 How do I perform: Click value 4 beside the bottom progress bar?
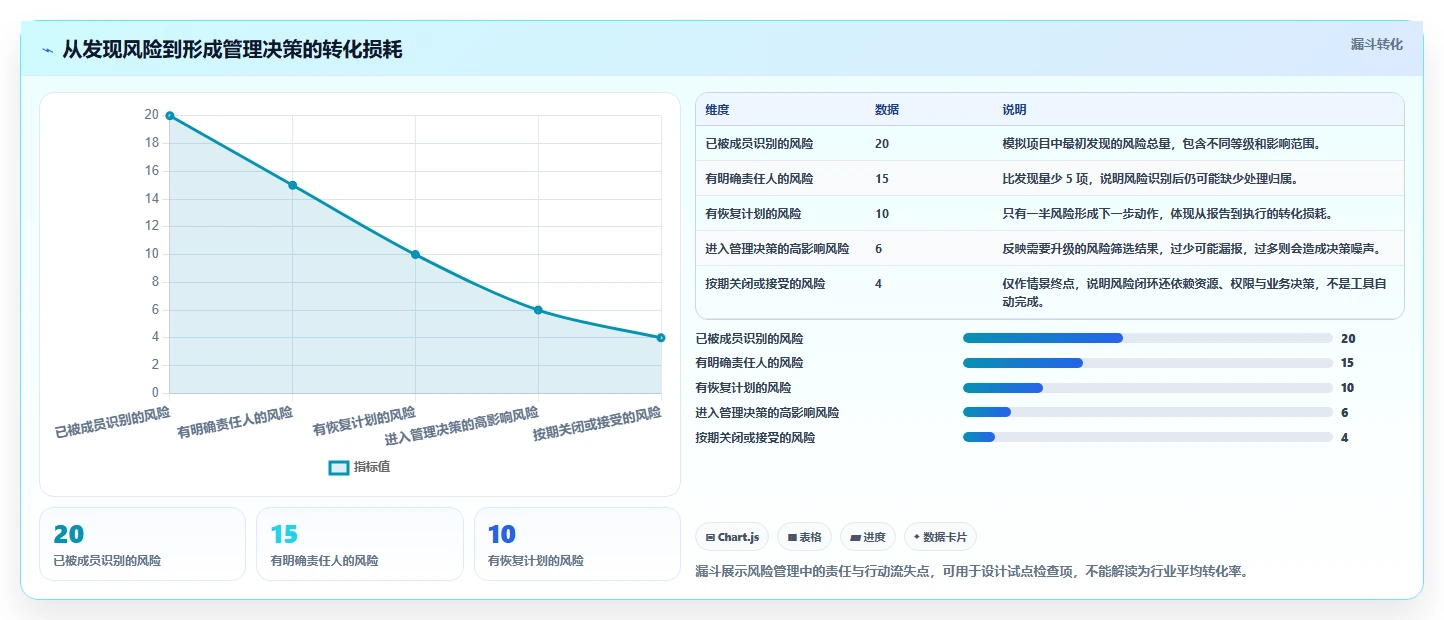(1345, 438)
